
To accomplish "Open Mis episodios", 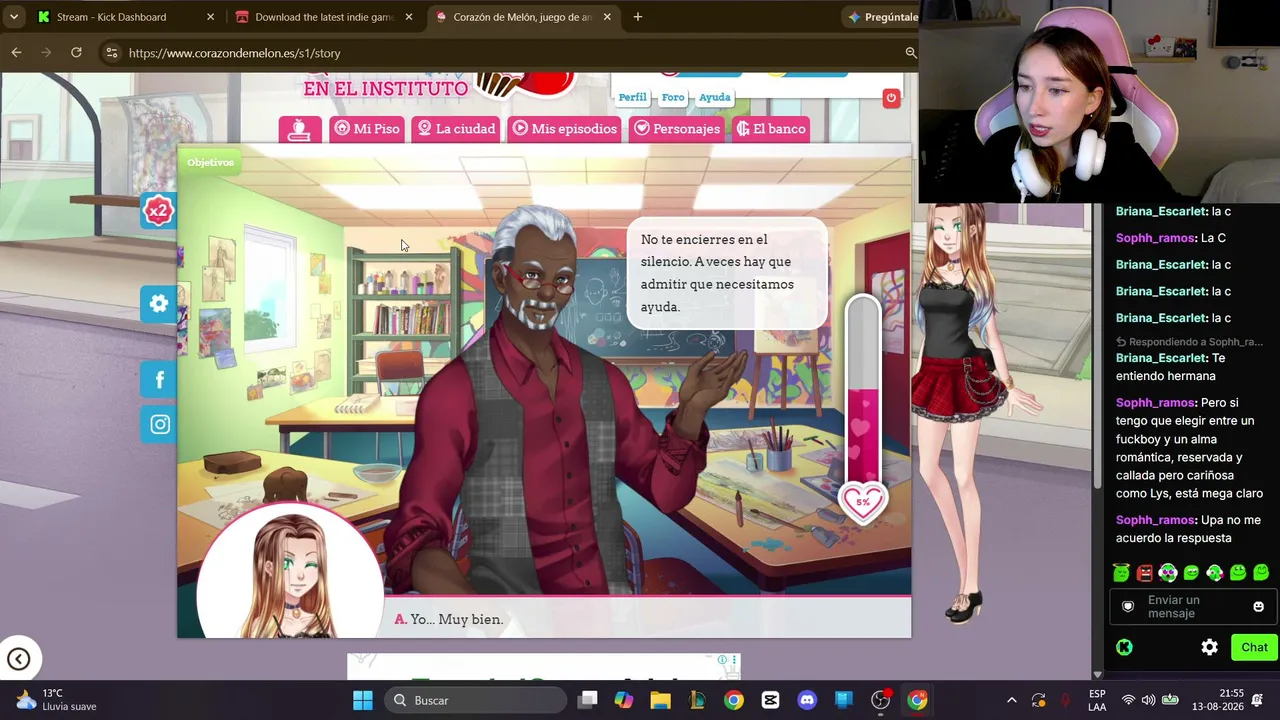I will pyautogui.click(x=564, y=129).
